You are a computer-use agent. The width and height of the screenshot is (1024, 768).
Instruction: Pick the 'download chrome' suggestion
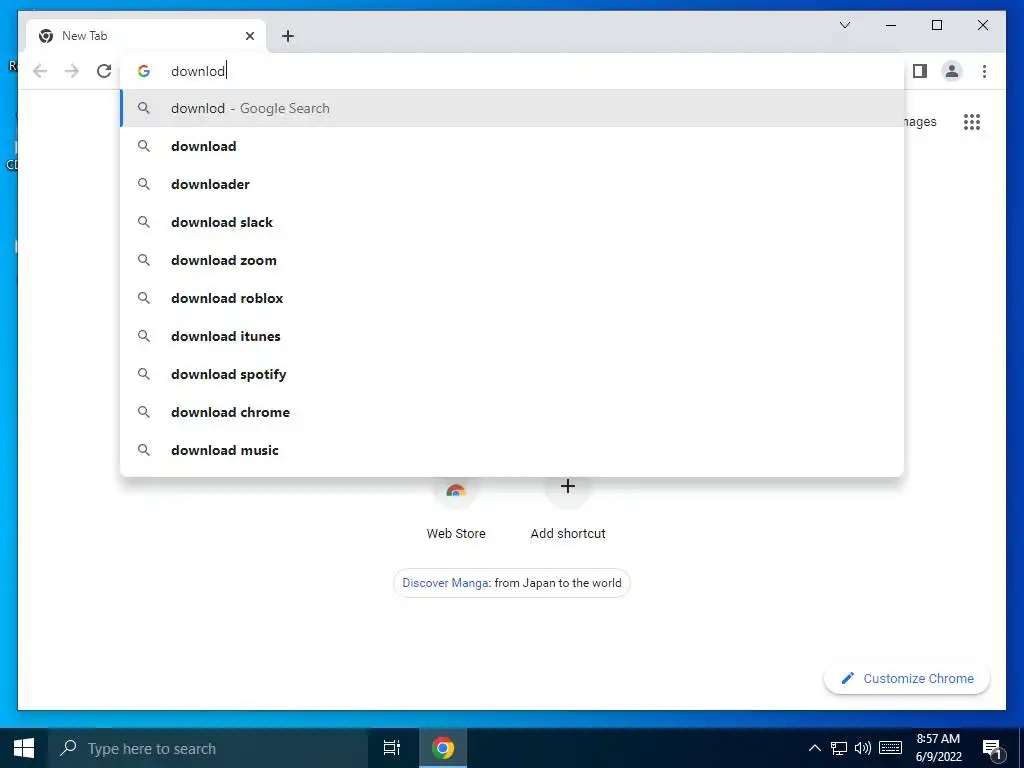tap(512, 412)
